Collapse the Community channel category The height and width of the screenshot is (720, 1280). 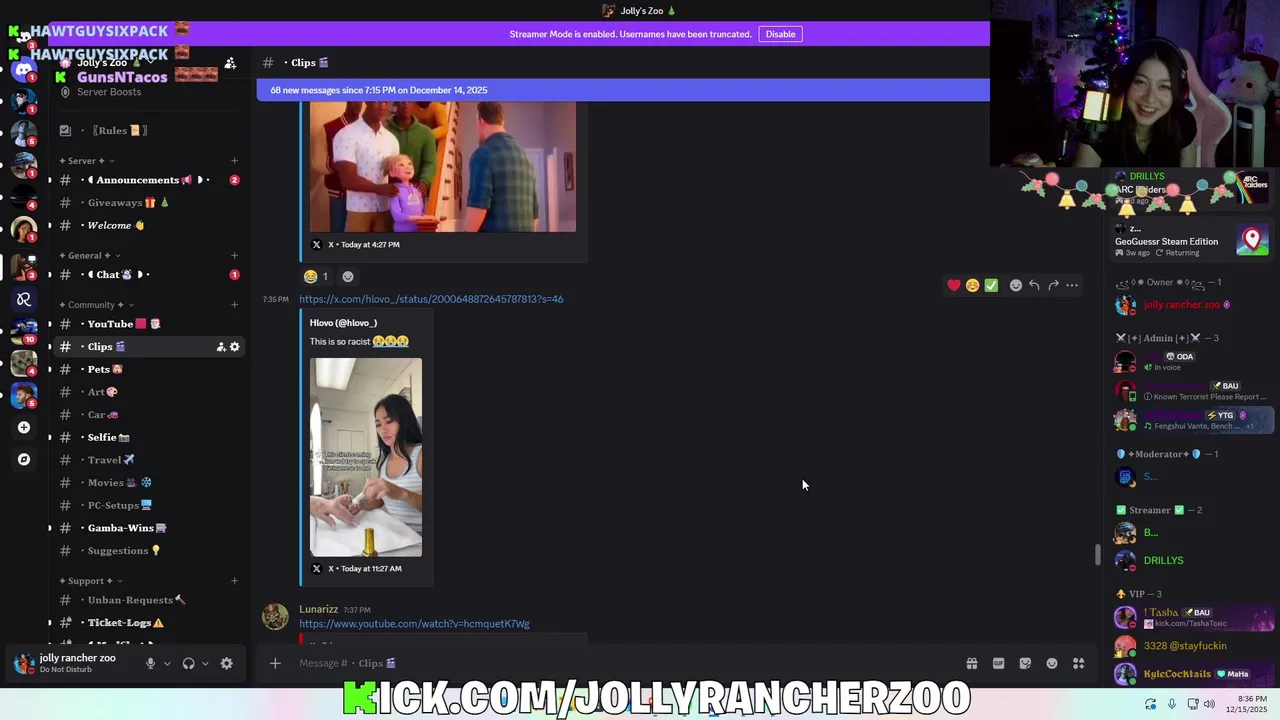[x=96, y=304]
